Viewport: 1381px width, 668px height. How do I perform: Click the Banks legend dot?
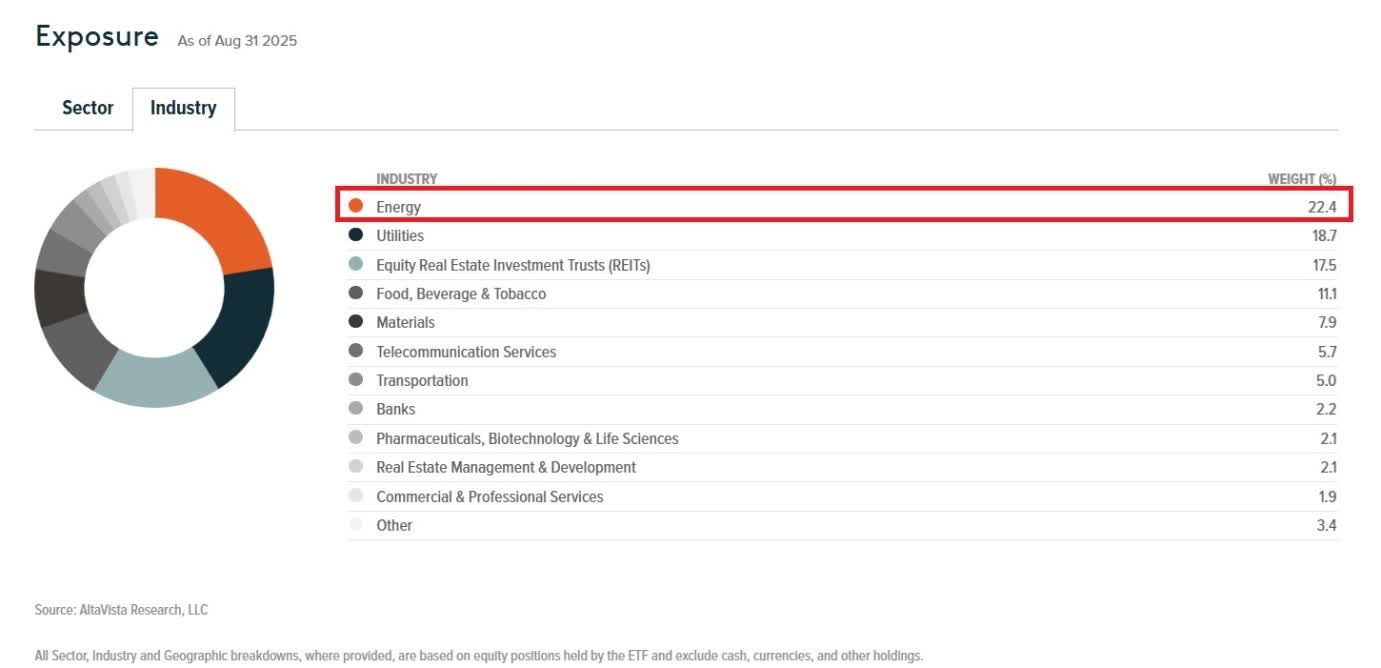pos(355,409)
